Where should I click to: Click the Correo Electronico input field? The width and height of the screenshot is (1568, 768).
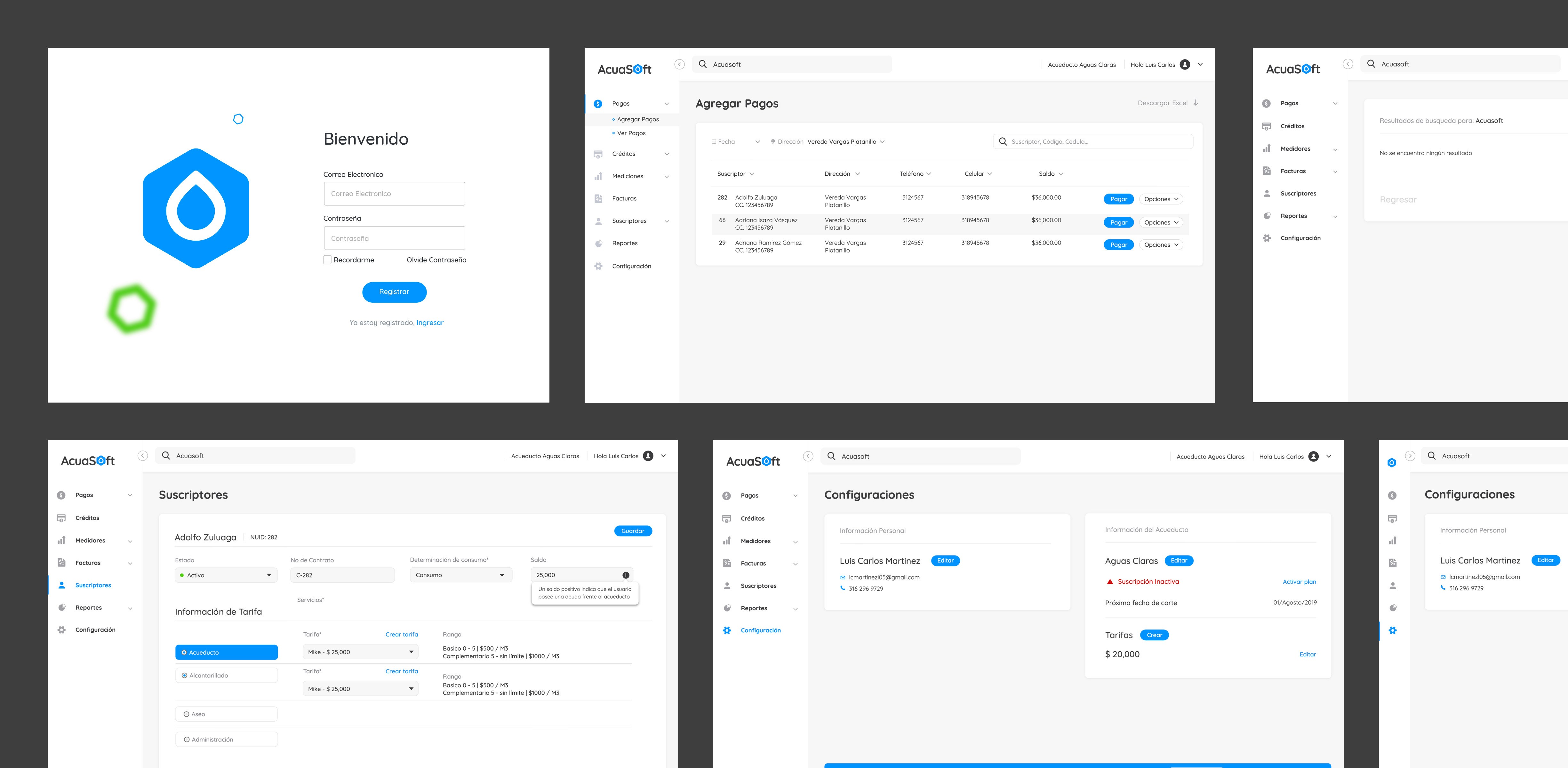pos(394,194)
